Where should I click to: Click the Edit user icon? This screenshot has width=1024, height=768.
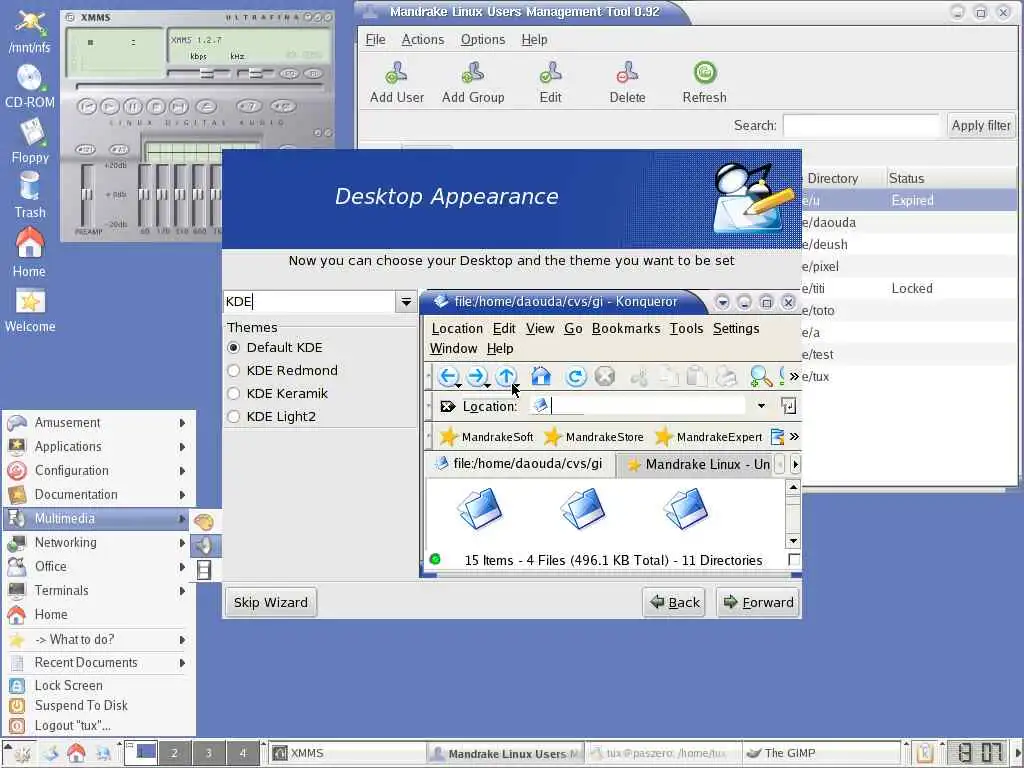point(550,73)
